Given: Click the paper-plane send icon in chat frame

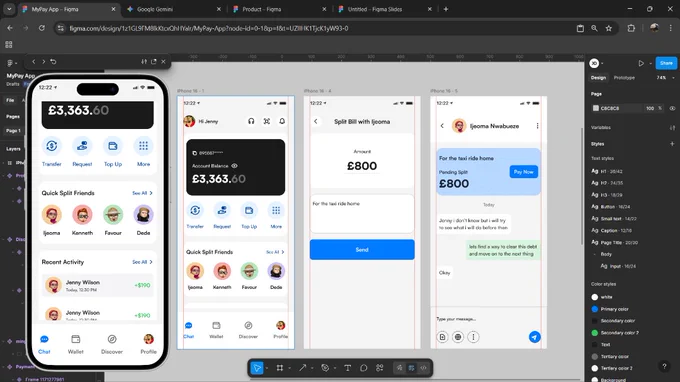Looking at the screenshot, I should (x=534, y=337).
